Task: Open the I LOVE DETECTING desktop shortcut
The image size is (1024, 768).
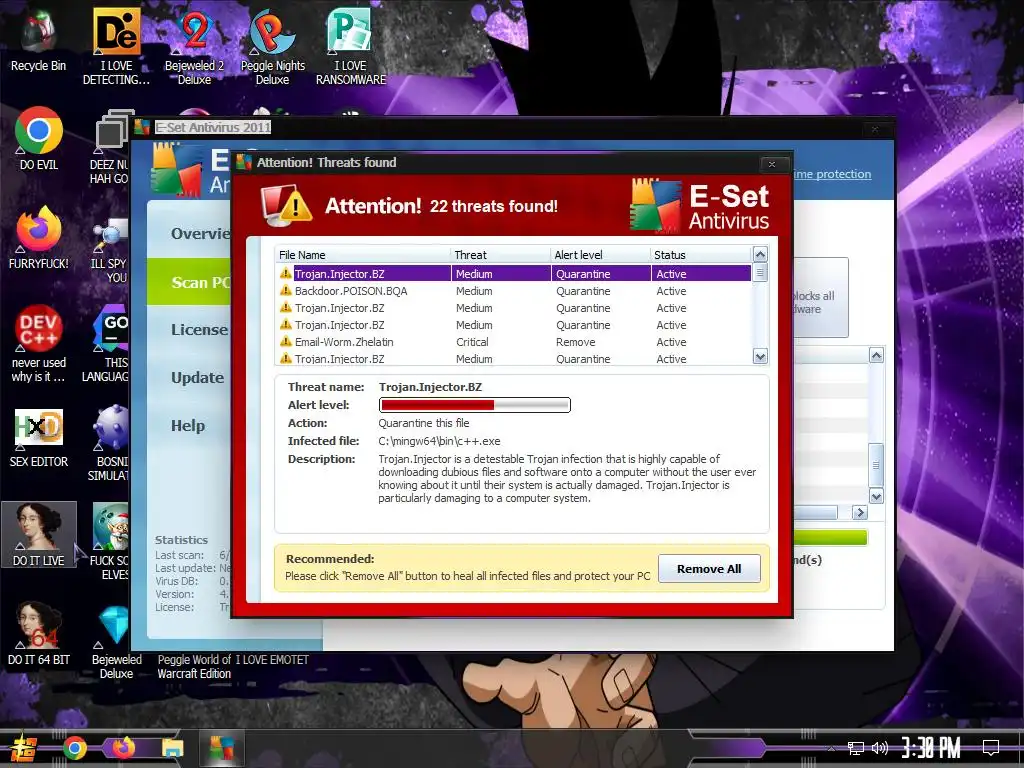Action: pos(116,46)
